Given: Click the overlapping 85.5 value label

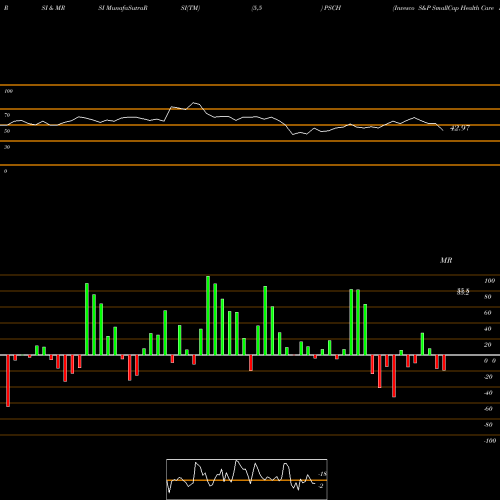Looking at the screenshot, I should pos(463,292).
